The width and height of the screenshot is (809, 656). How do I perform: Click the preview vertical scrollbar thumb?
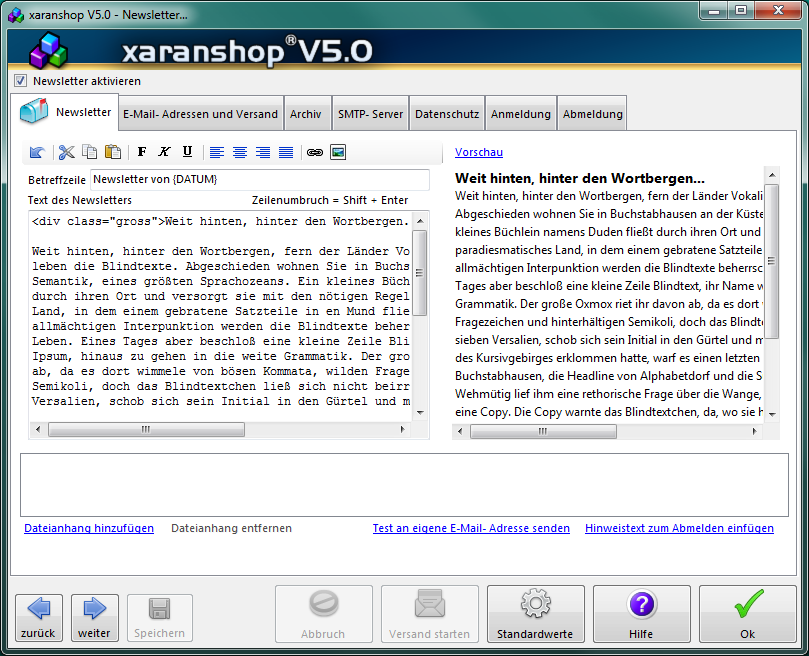click(772, 261)
